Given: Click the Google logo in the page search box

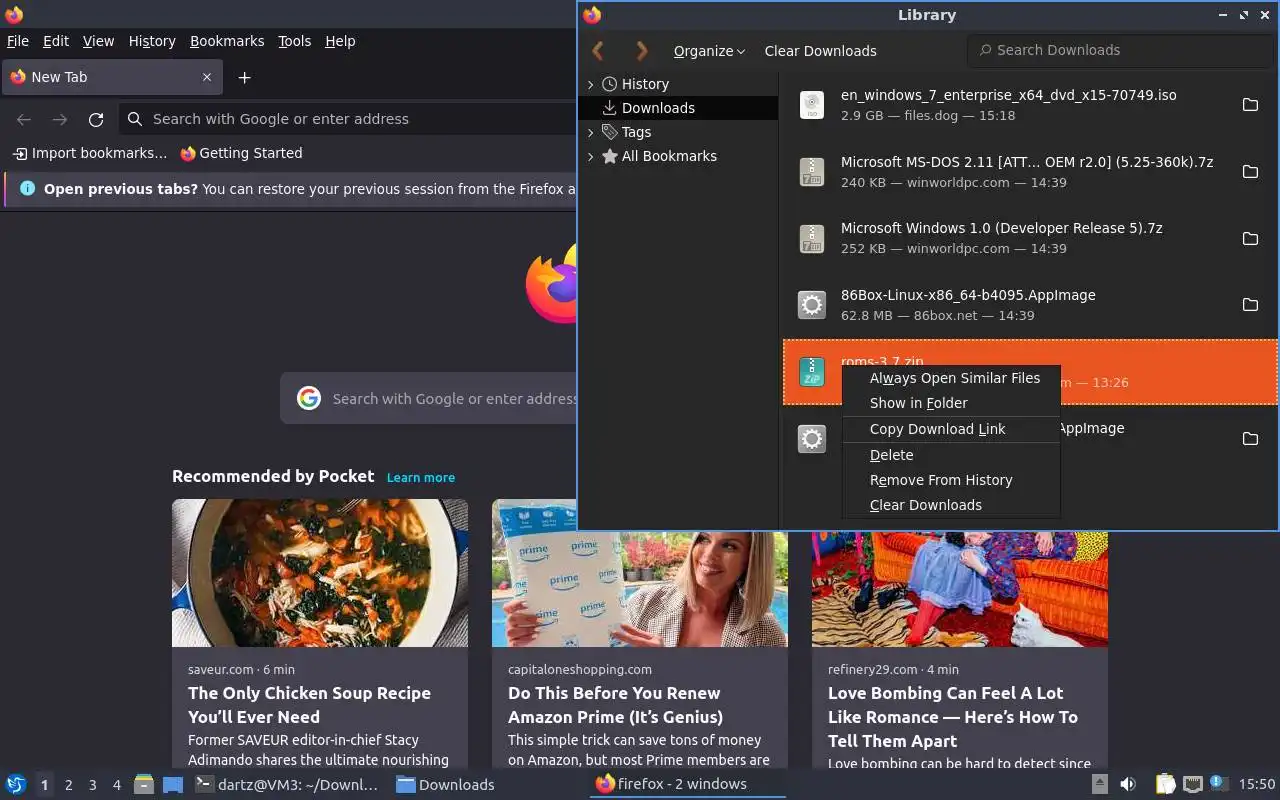Looking at the screenshot, I should [x=309, y=398].
